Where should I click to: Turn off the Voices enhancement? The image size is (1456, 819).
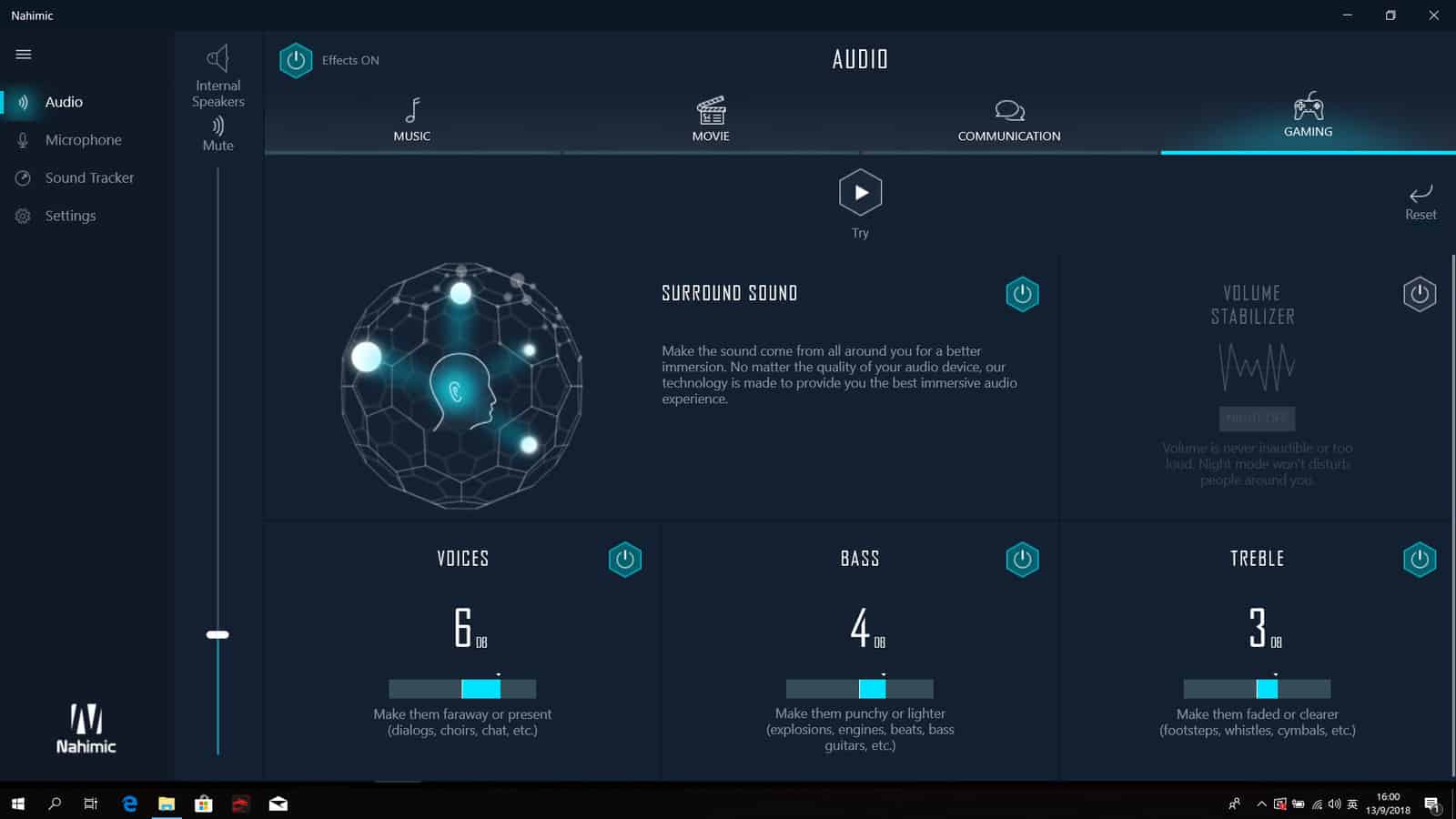tap(624, 560)
